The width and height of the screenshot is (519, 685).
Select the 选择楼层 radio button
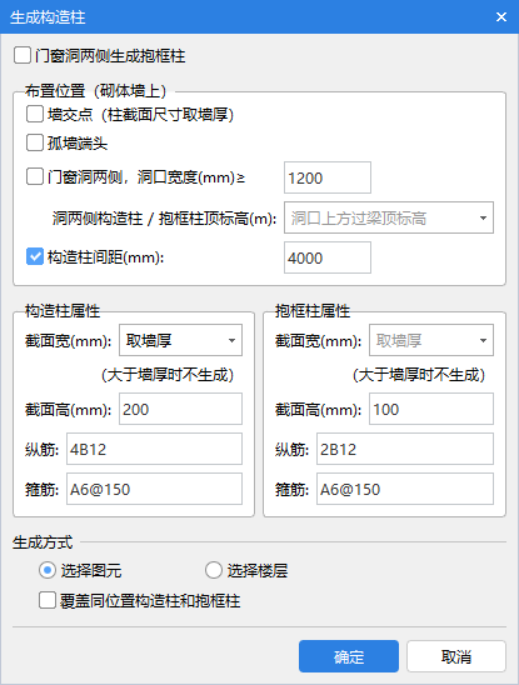click(x=214, y=571)
